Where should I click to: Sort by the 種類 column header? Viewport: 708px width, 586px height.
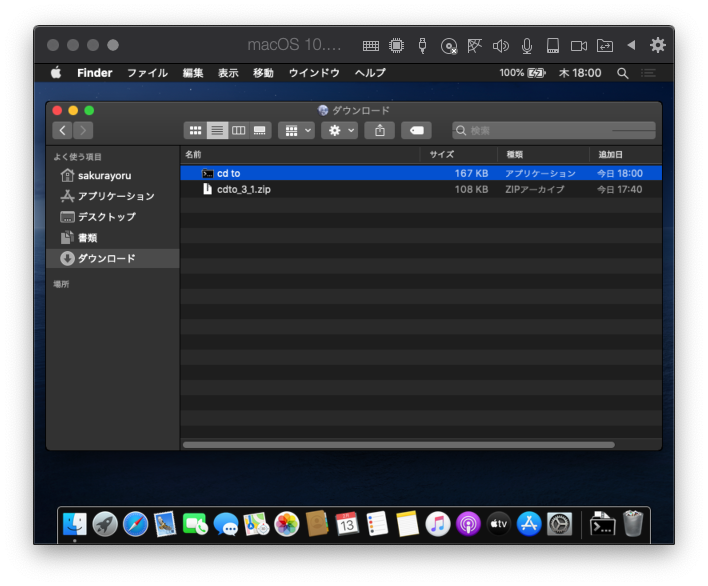(x=543, y=154)
